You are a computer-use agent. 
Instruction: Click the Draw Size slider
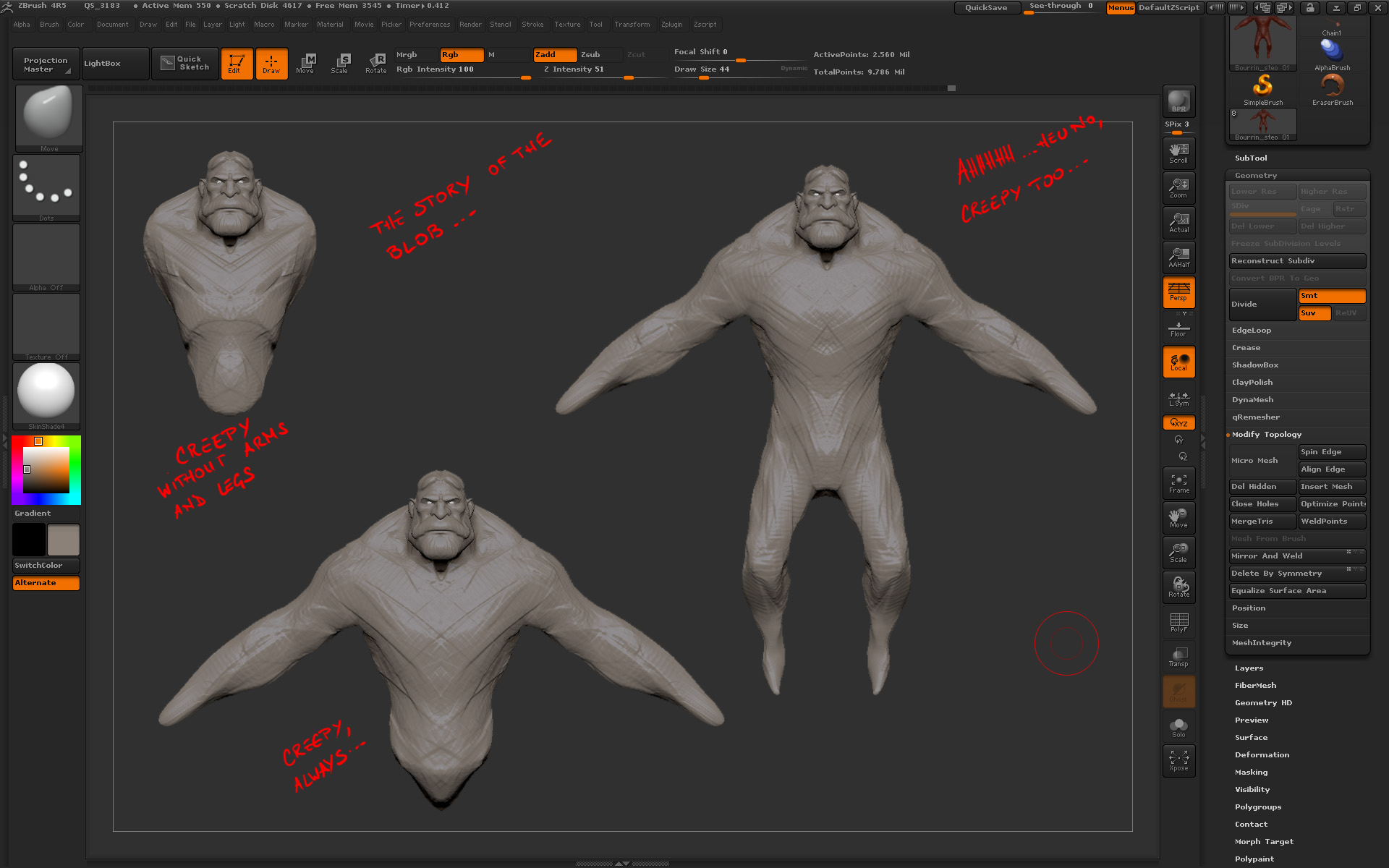pos(740,70)
